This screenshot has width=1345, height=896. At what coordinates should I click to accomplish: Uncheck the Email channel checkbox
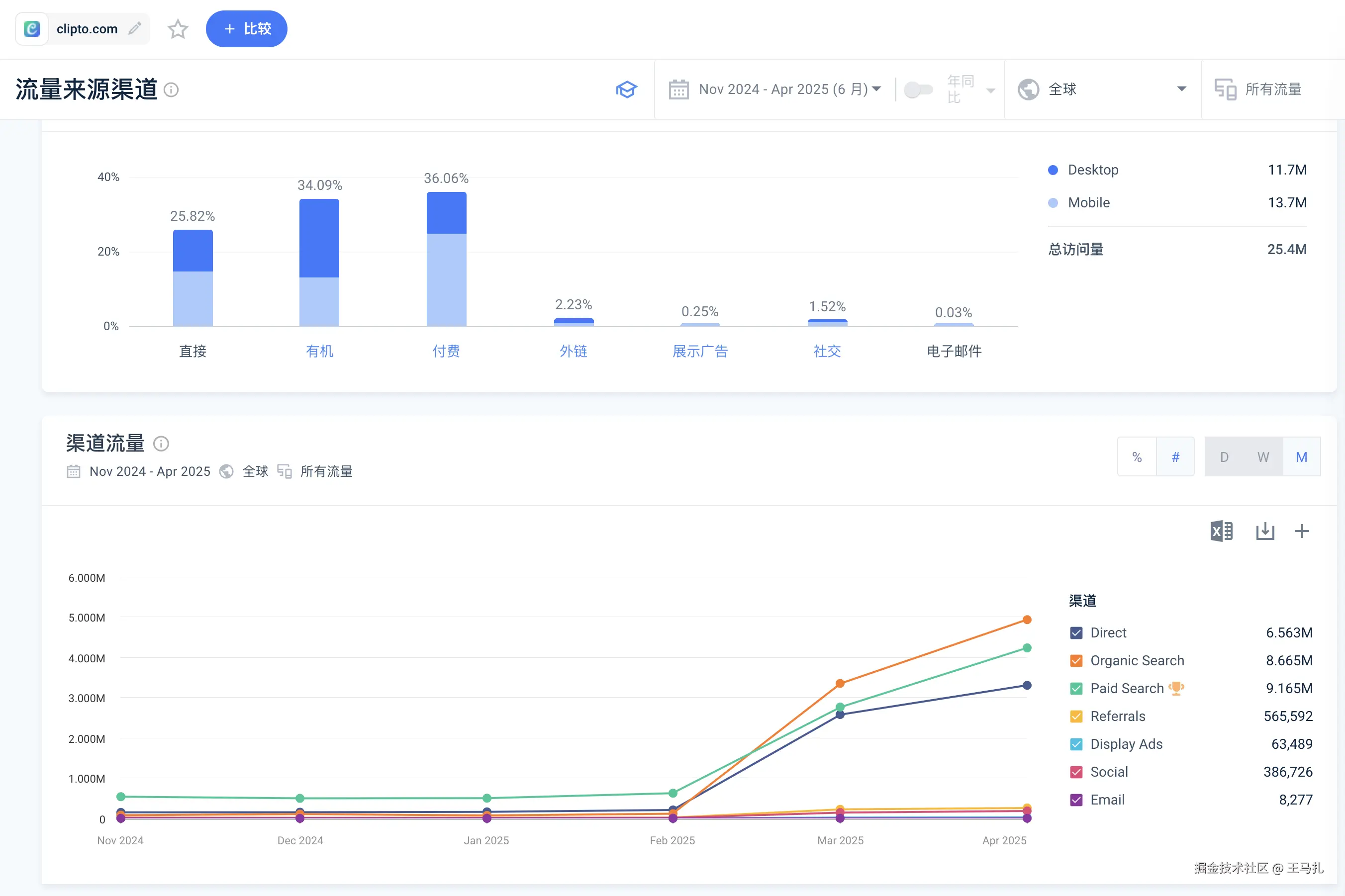pos(1076,800)
